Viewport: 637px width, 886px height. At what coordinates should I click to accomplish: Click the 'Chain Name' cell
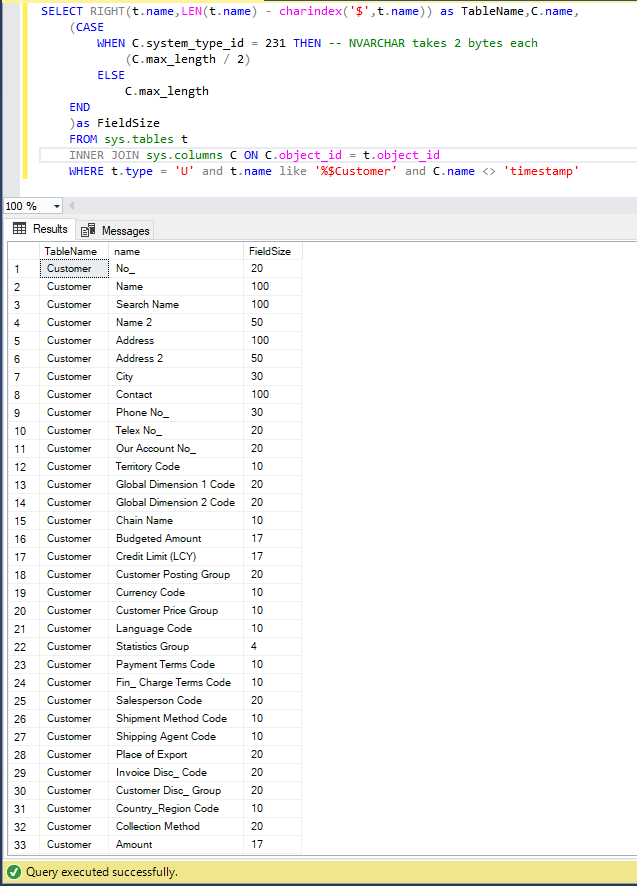[x=176, y=520]
